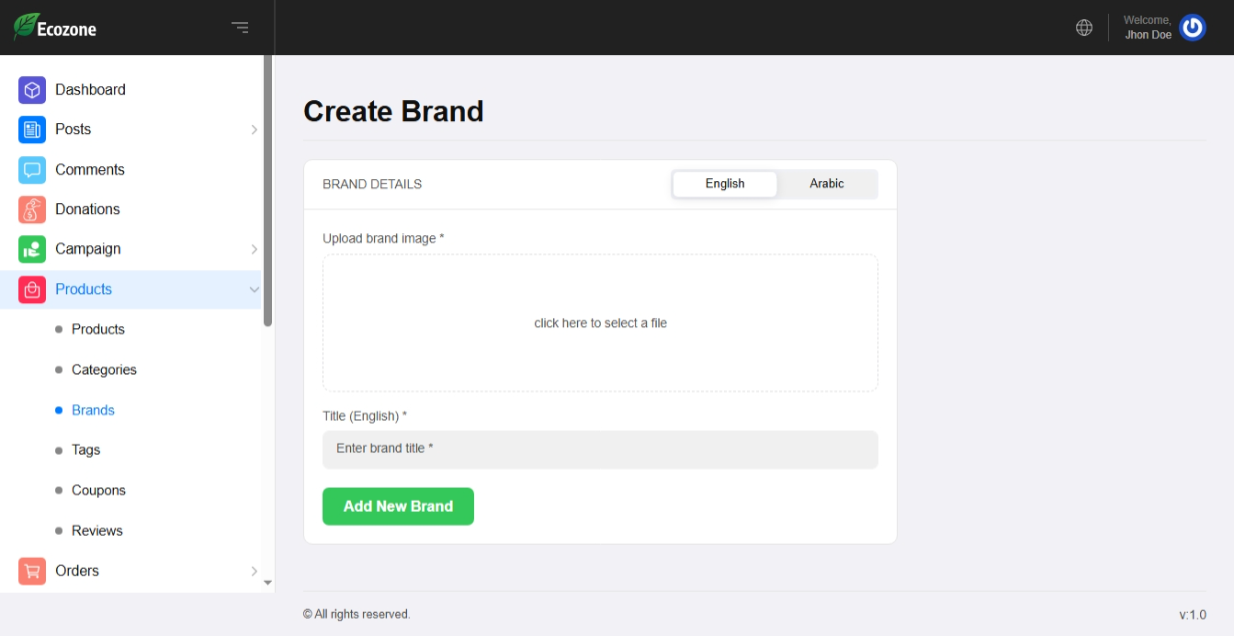
Task: Switch to the Arabic language tab
Action: tap(827, 184)
